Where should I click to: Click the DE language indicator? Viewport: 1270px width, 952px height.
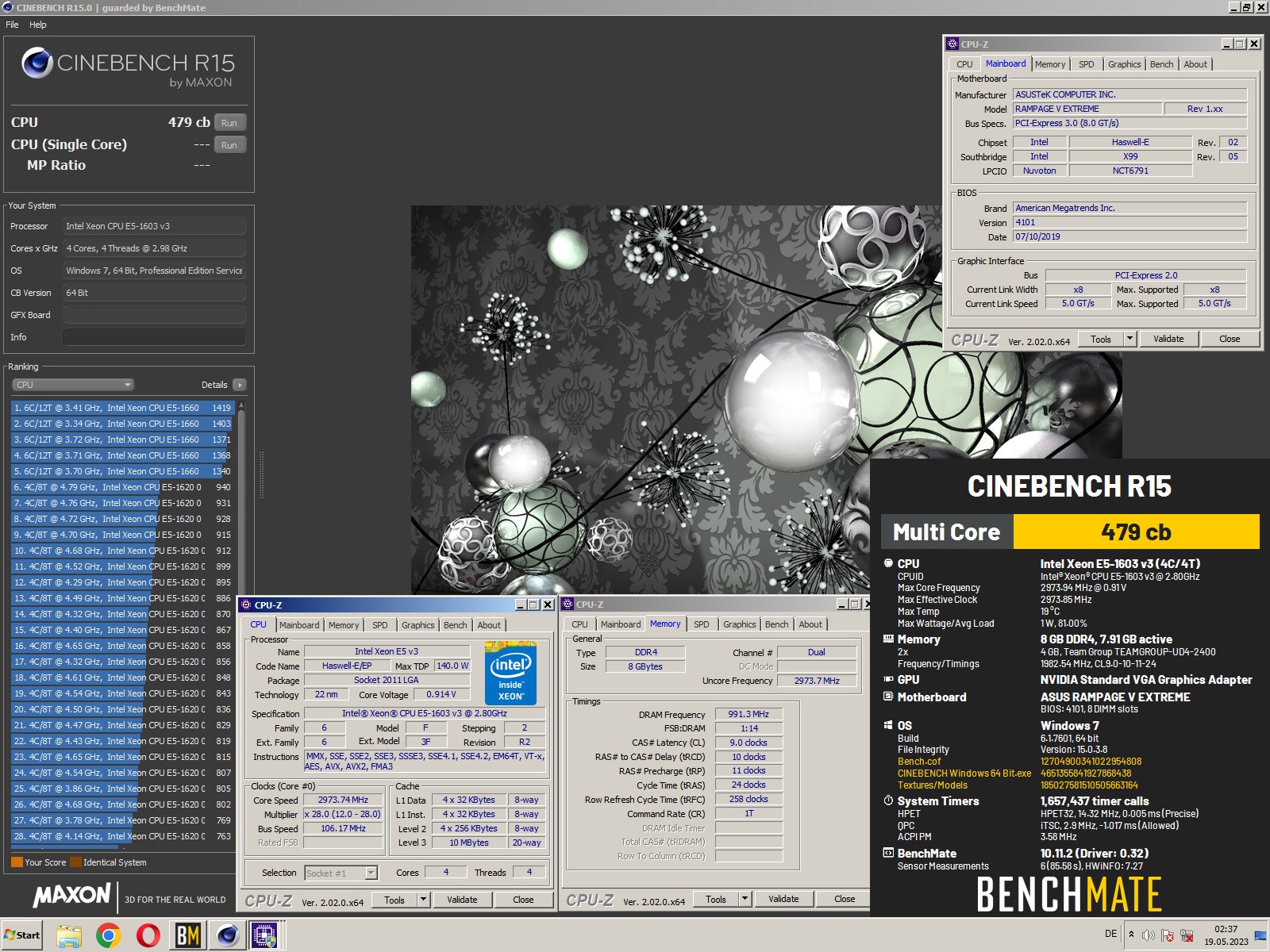tap(1110, 934)
